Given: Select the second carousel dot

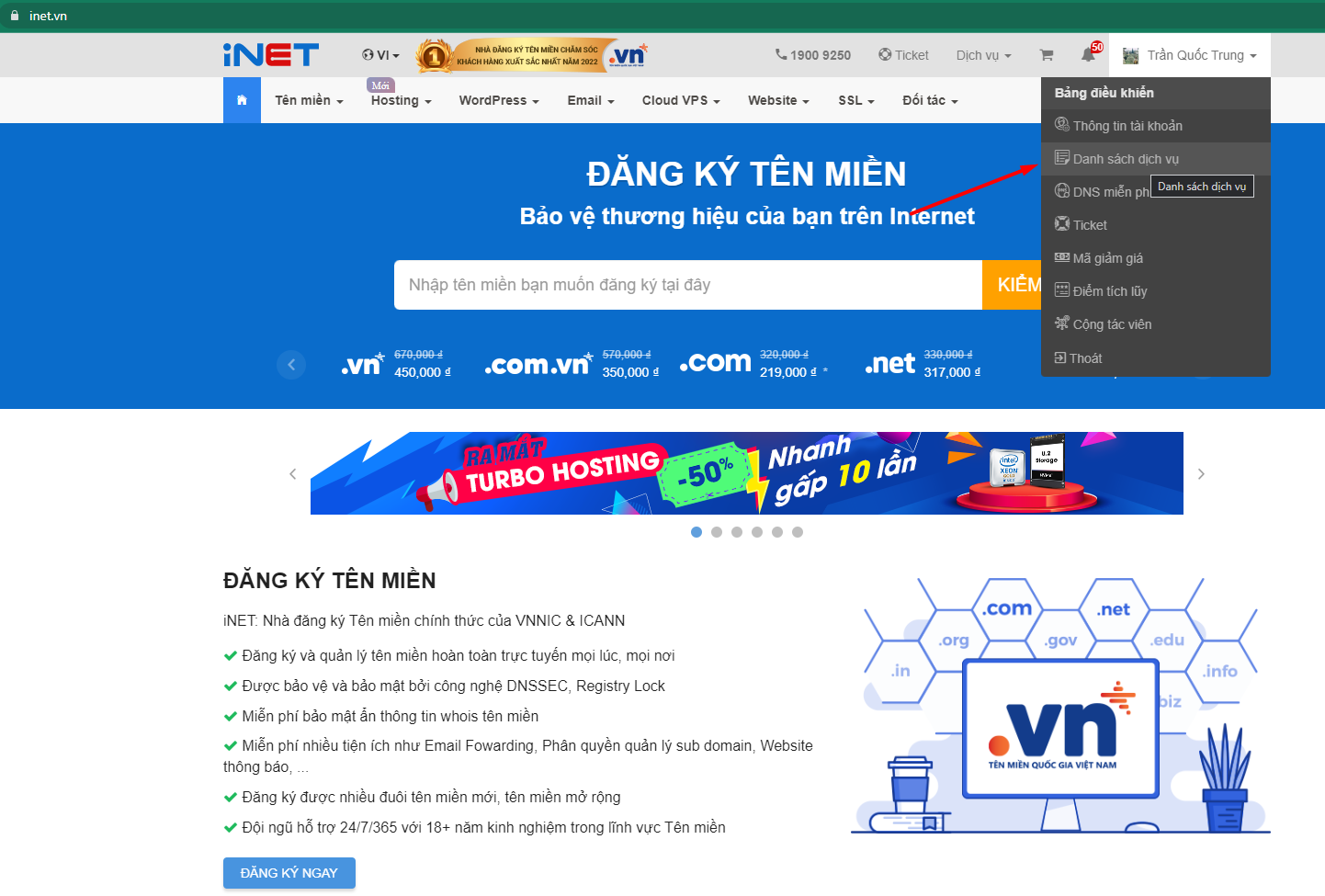Looking at the screenshot, I should pyautogui.click(x=717, y=531).
